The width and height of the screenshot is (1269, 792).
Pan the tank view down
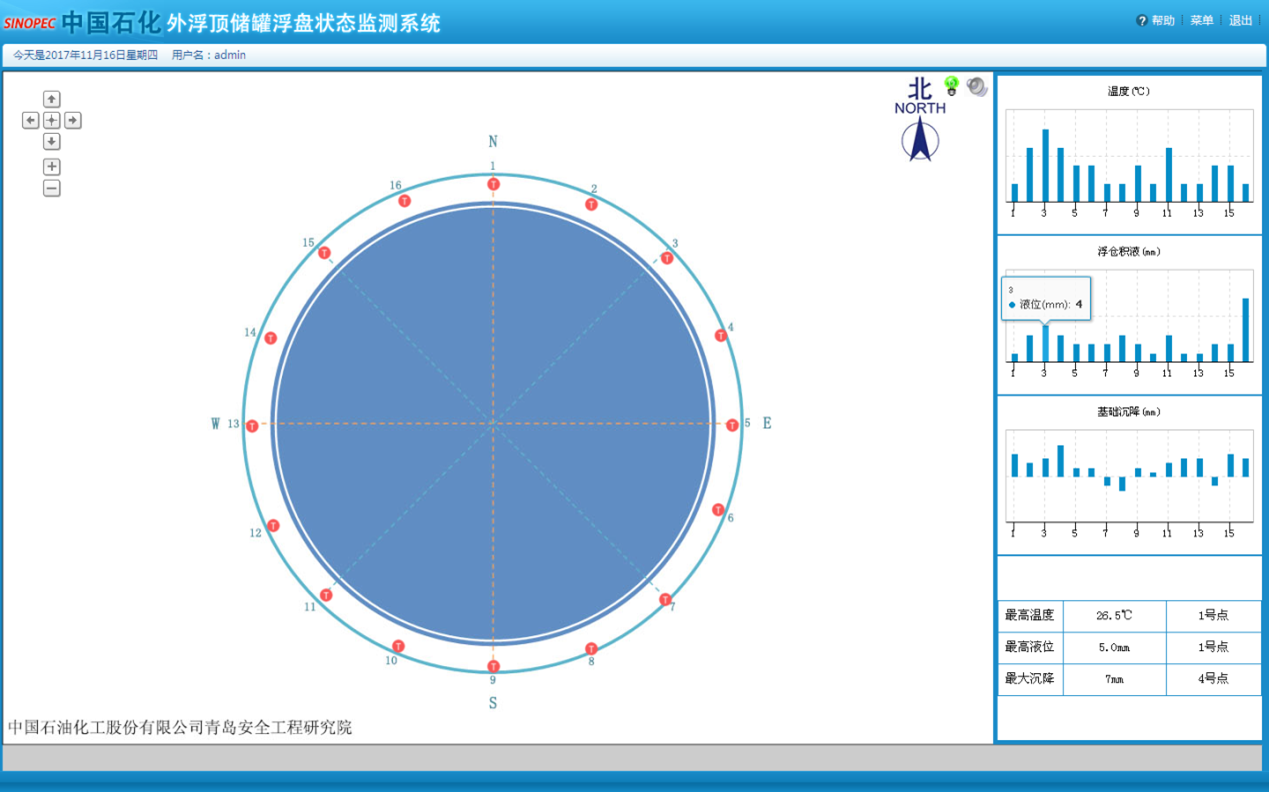coord(52,142)
